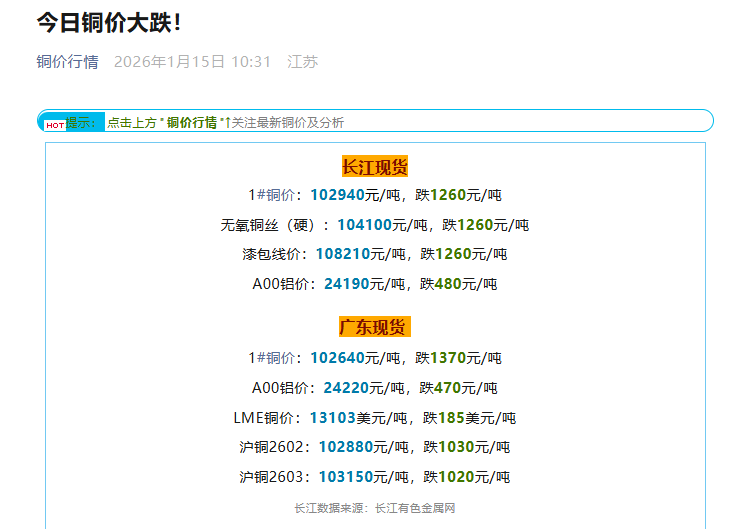Click the orange 广东现货 heading
The width and height of the screenshot is (753, 529).
[x=375, y=327]
